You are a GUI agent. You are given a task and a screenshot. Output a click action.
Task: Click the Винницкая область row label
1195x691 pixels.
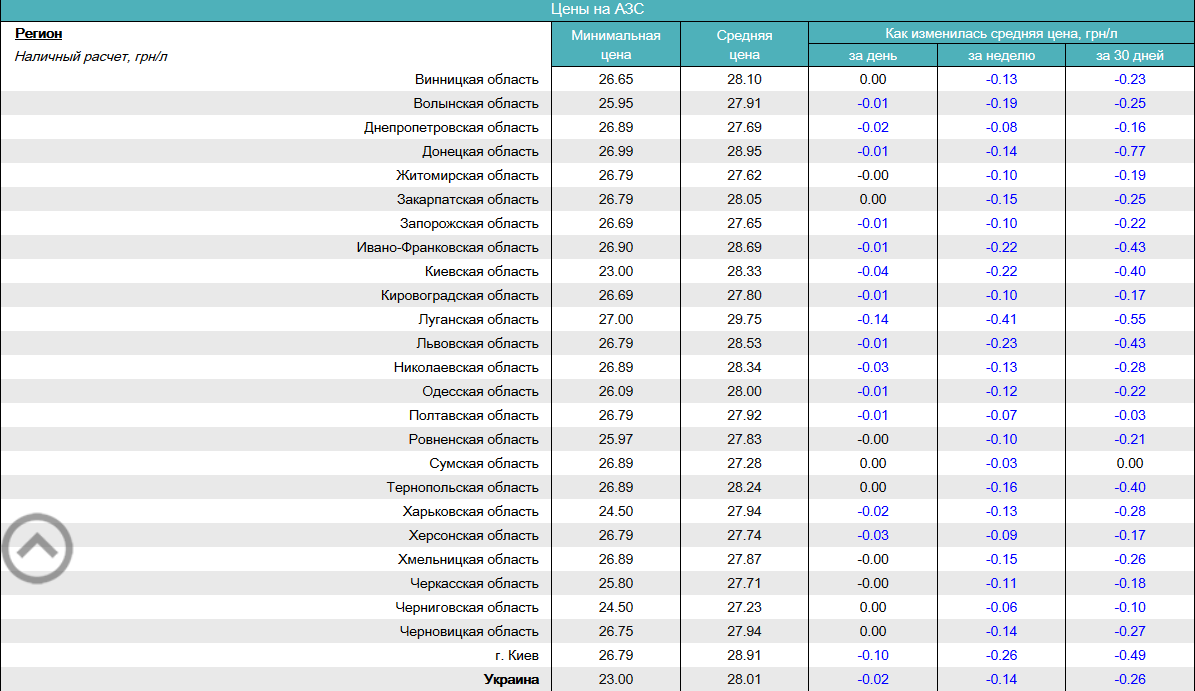(477, 79)
